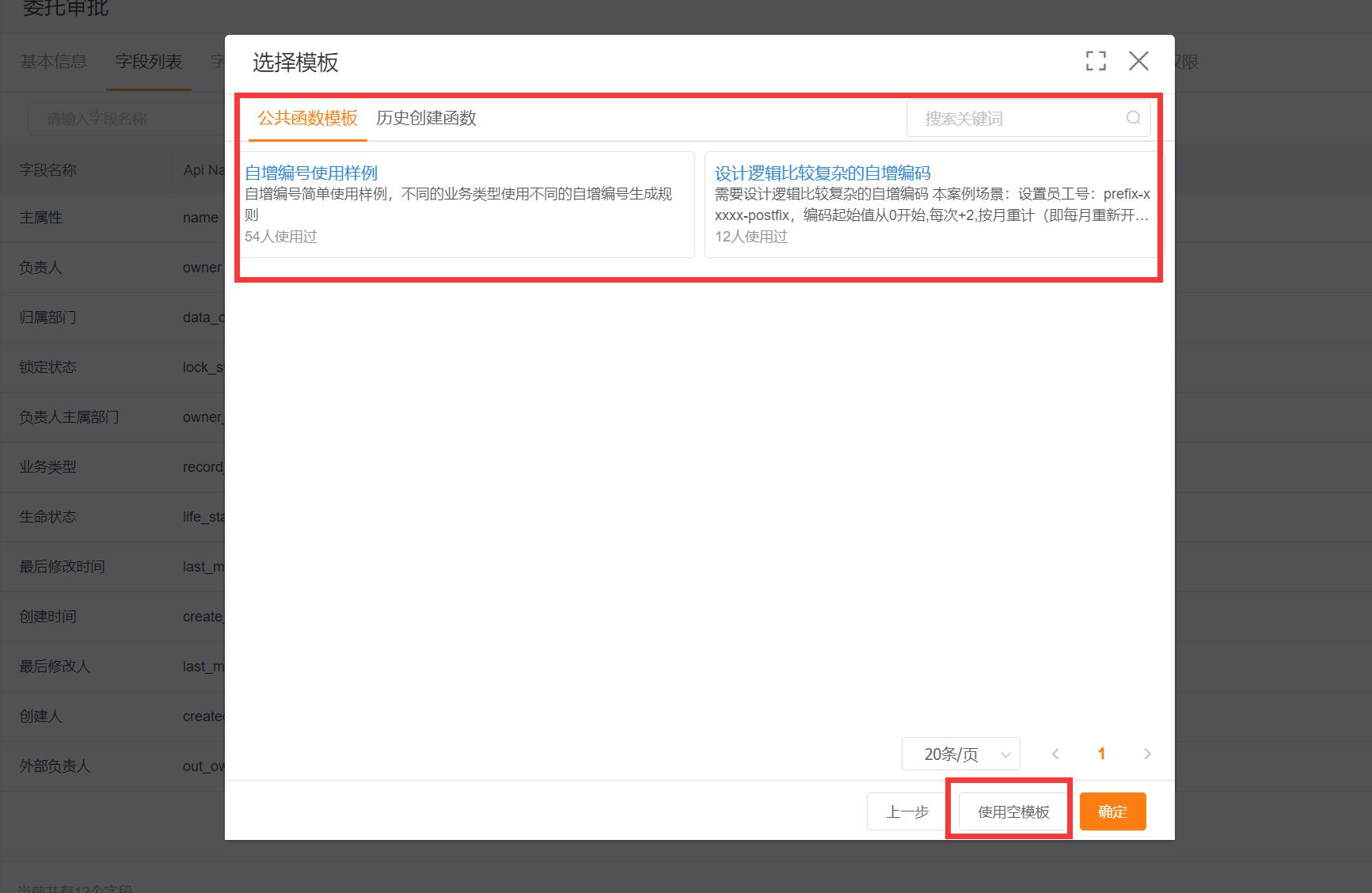Select the 归属部门 field row
The width and height of the screenshot is (1372, 893).
pyautogui.click(x=112, y=317)
